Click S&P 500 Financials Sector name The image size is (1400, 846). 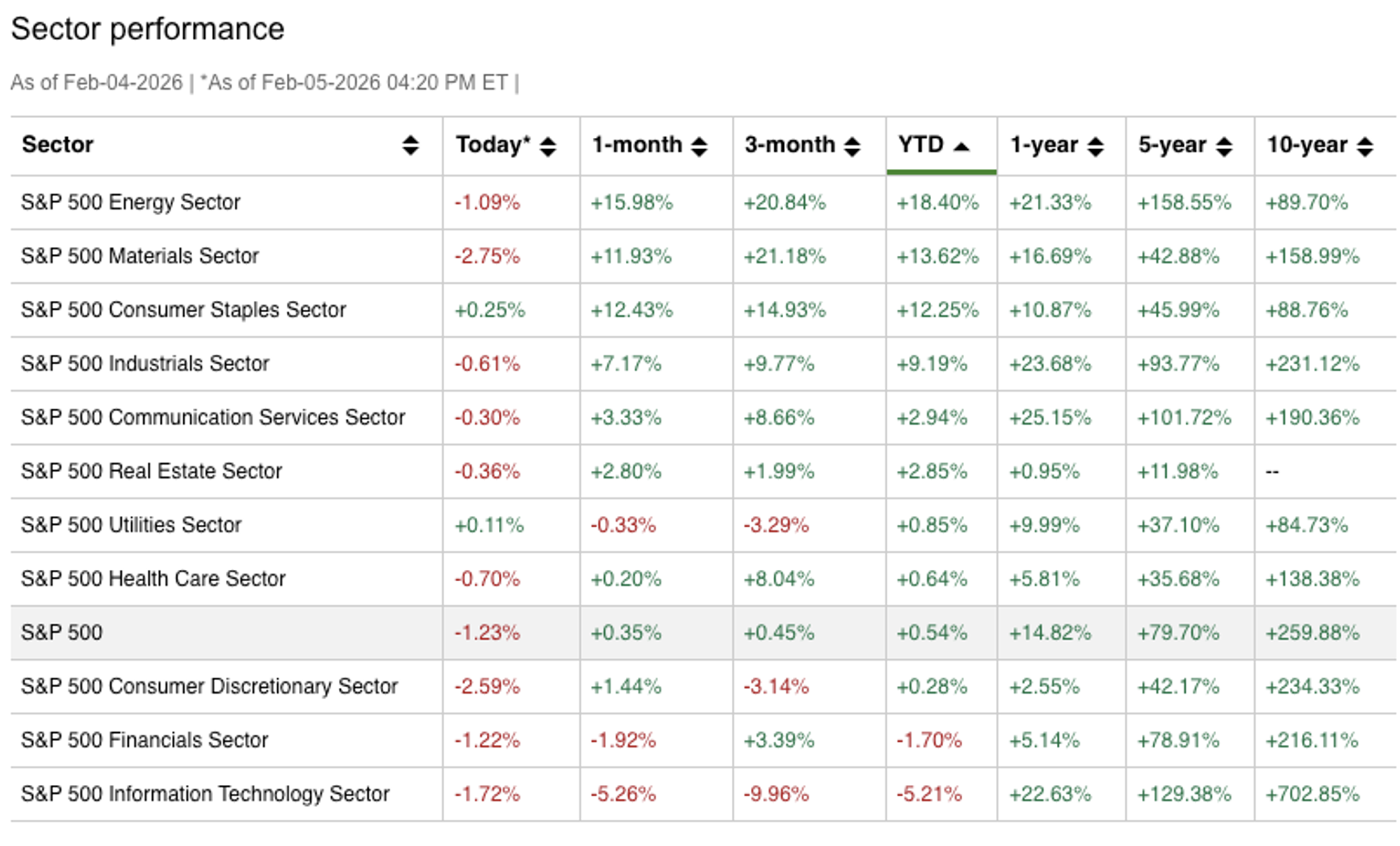144,741
